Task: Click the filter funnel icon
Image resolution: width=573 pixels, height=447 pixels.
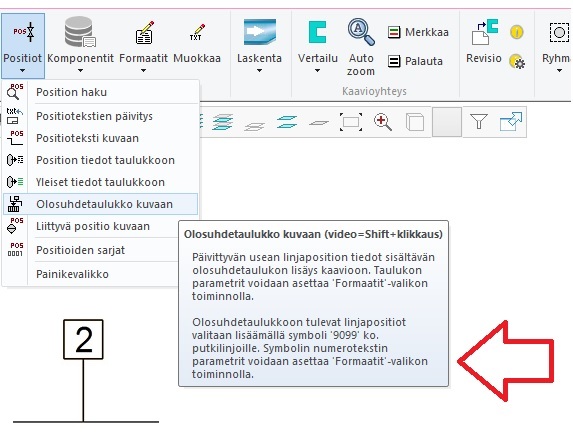Action: [x=478, y=122]
